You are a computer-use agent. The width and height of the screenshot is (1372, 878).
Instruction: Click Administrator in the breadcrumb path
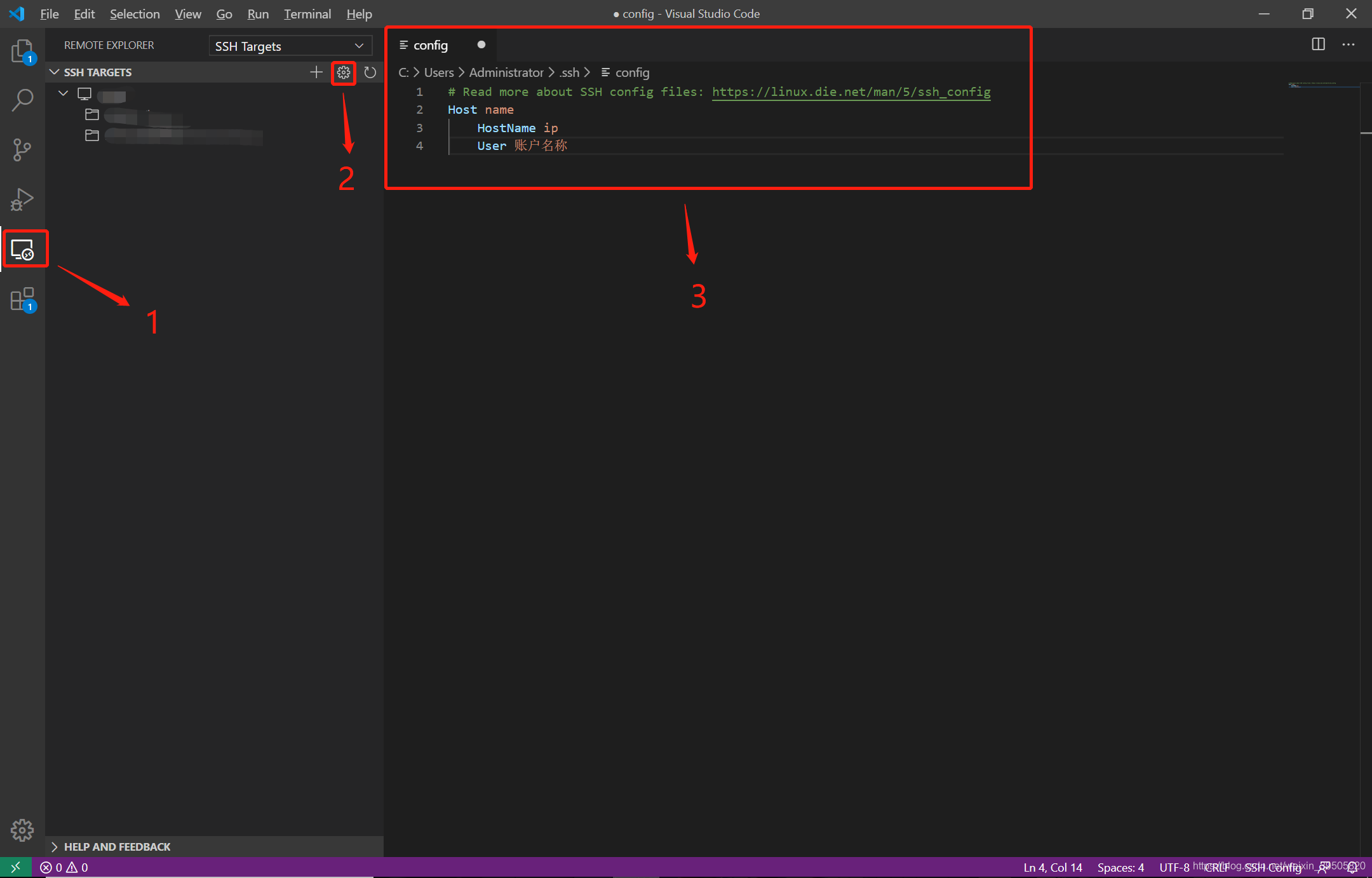pos(506,72)
